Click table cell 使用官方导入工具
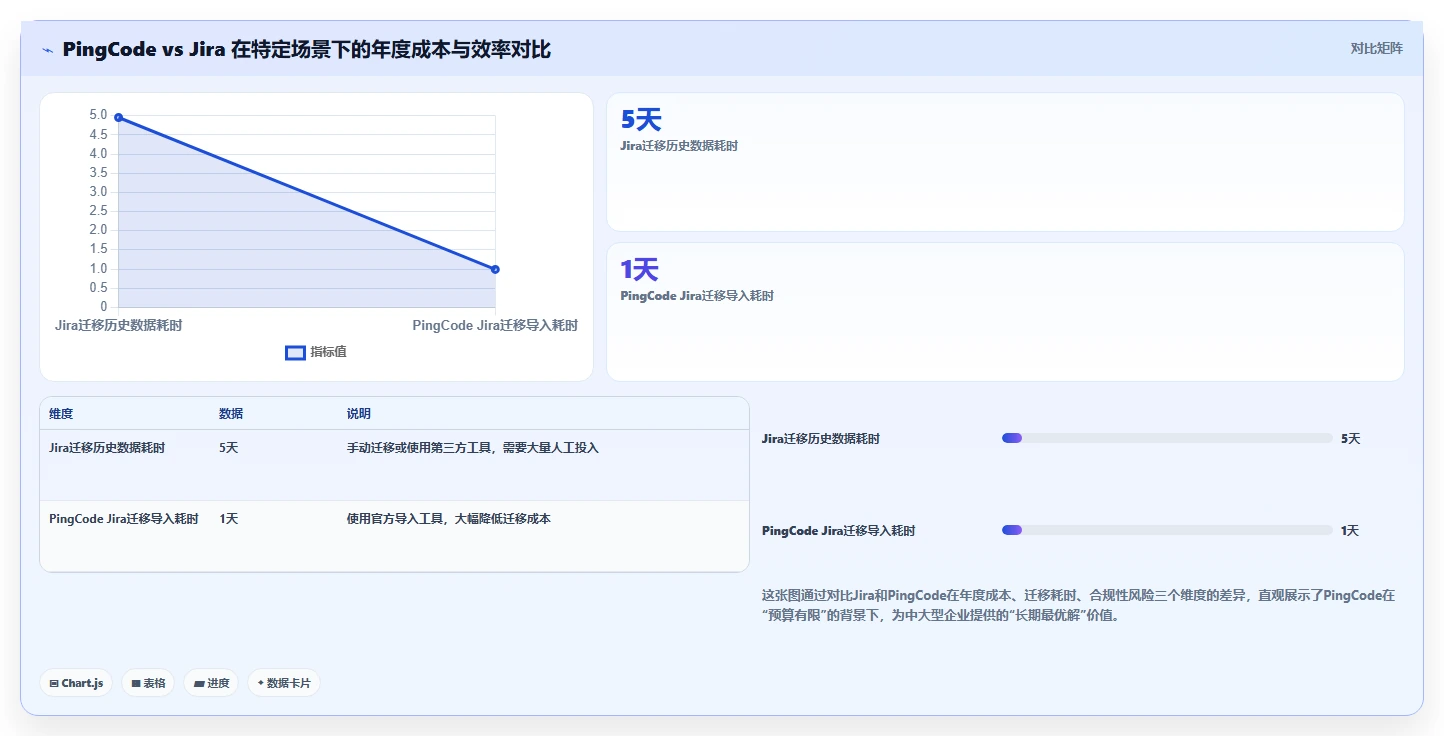The height and width of the screenshot is (736, 1444). [x=449, y=519]
